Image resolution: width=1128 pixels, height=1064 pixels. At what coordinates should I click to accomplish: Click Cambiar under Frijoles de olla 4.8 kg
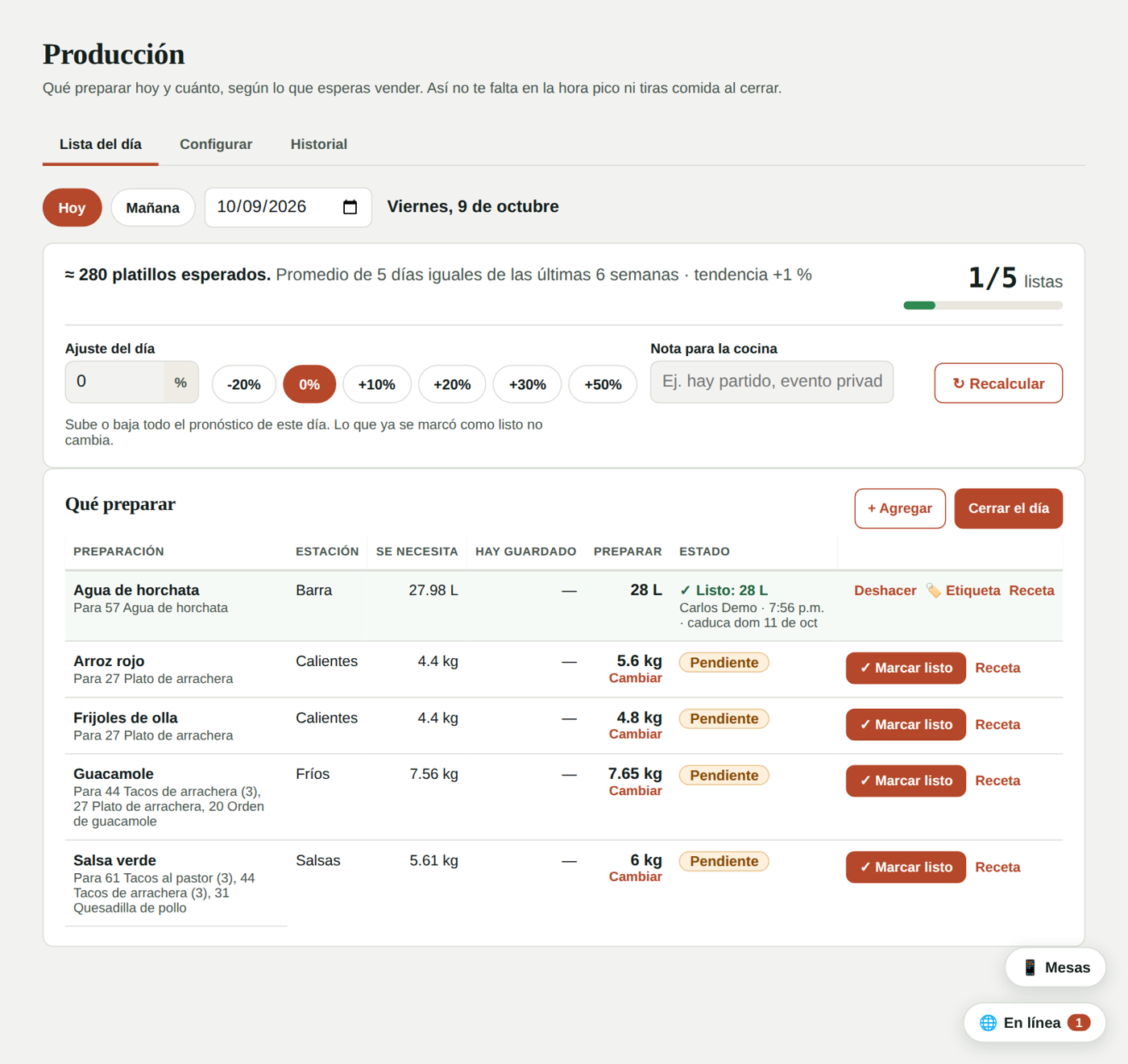point(636,735)
